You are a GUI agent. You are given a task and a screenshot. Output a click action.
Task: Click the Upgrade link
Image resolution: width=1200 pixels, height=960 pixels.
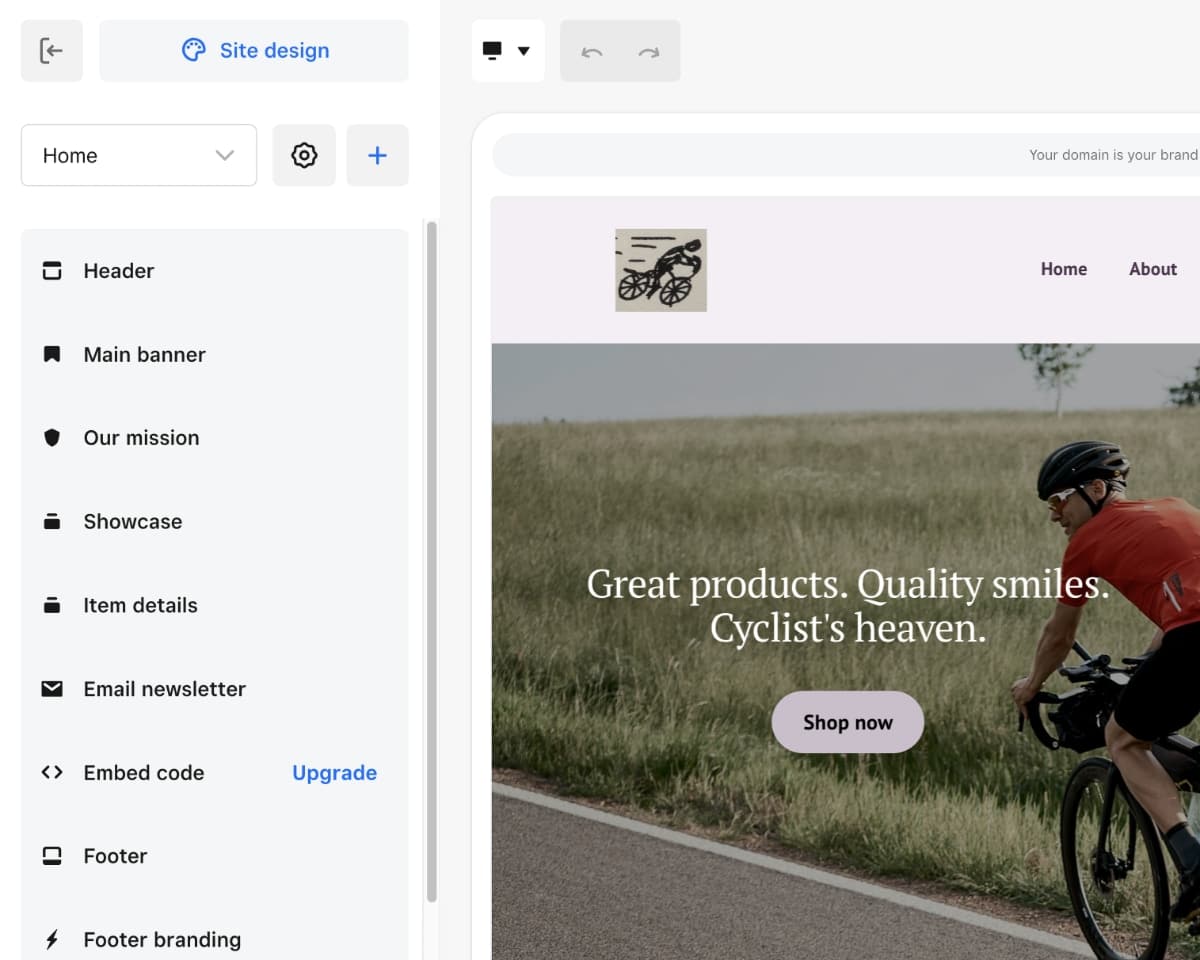(x=334, y=773)
